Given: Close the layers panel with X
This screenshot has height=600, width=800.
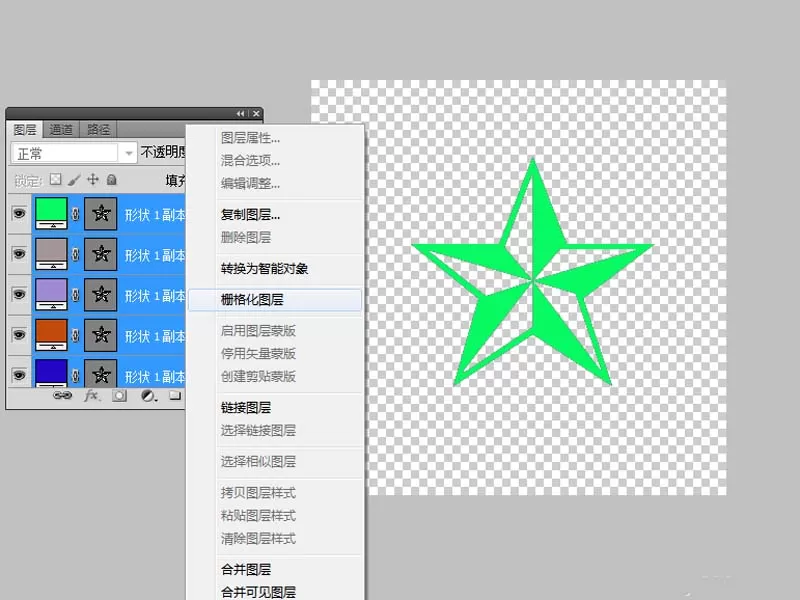Looking at the screenshot, I should pos(256,114).
